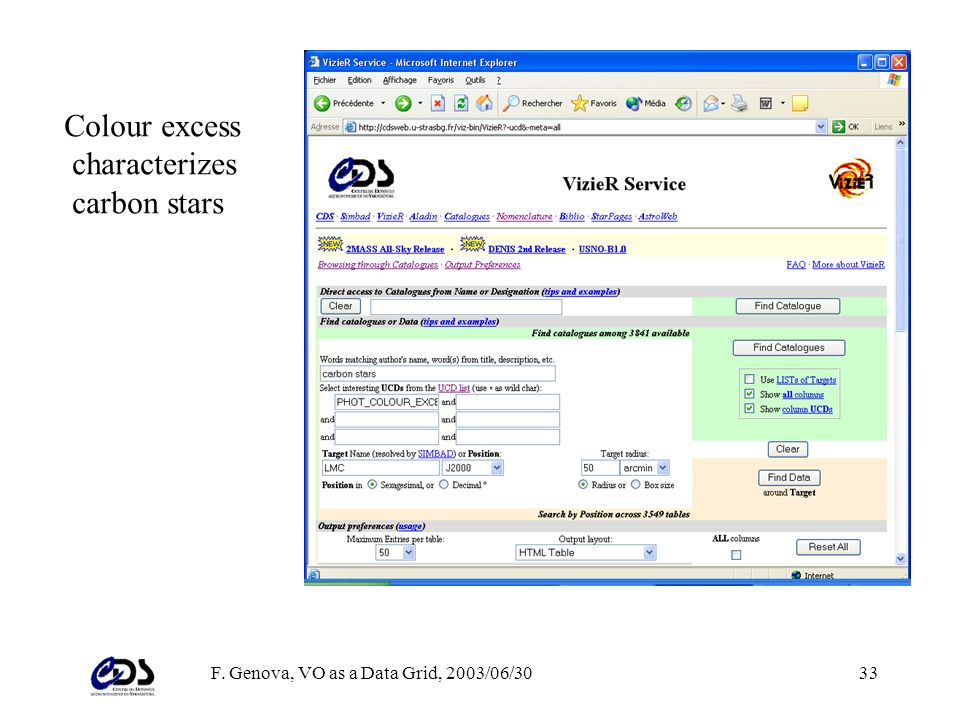
Task: Click the Find Data button
Action: [x=789, y=478]
